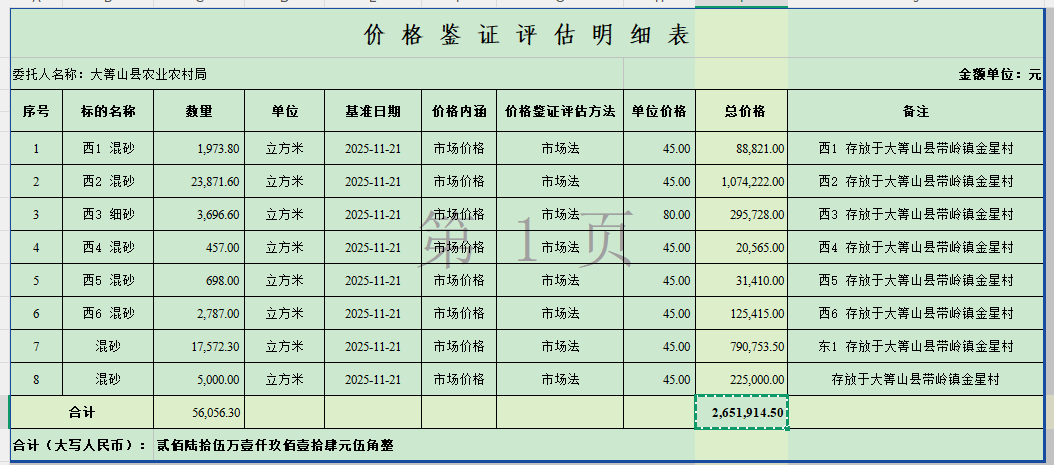
Task: Click total price 295,728.00
Action: click(741, 214)
